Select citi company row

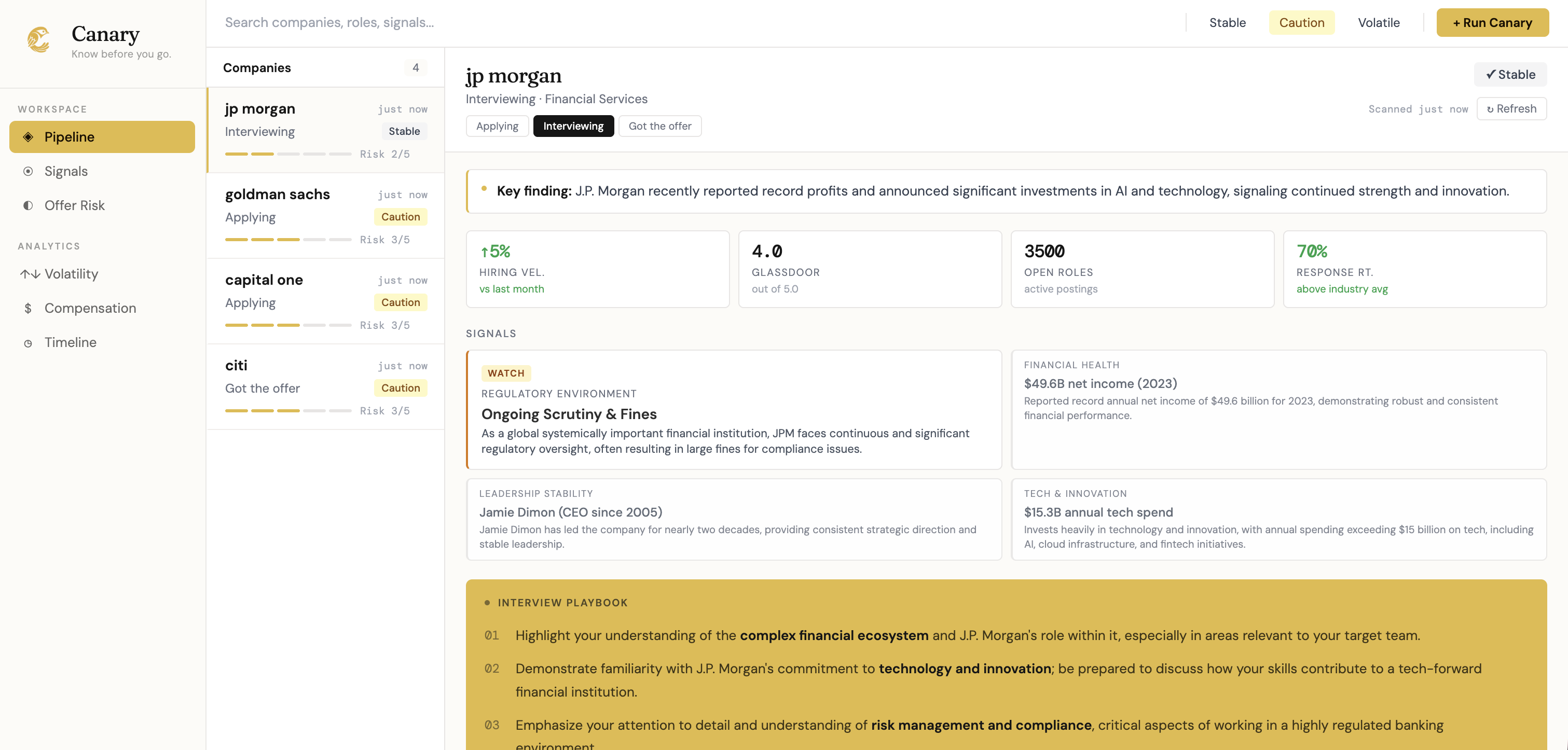pyautogui.click(x=326, y=387)
